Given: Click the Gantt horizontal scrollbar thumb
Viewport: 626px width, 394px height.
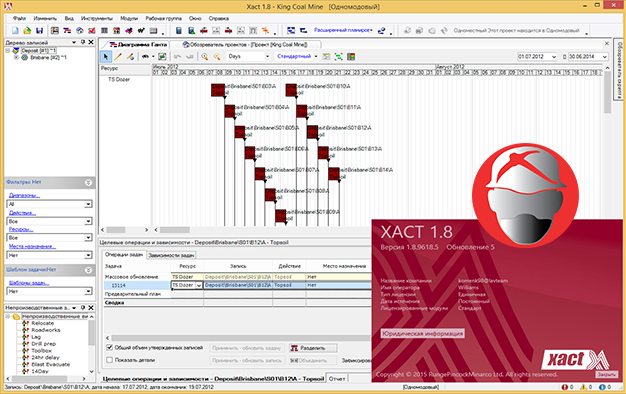Looking at the screenshot, I should point(175,230).
